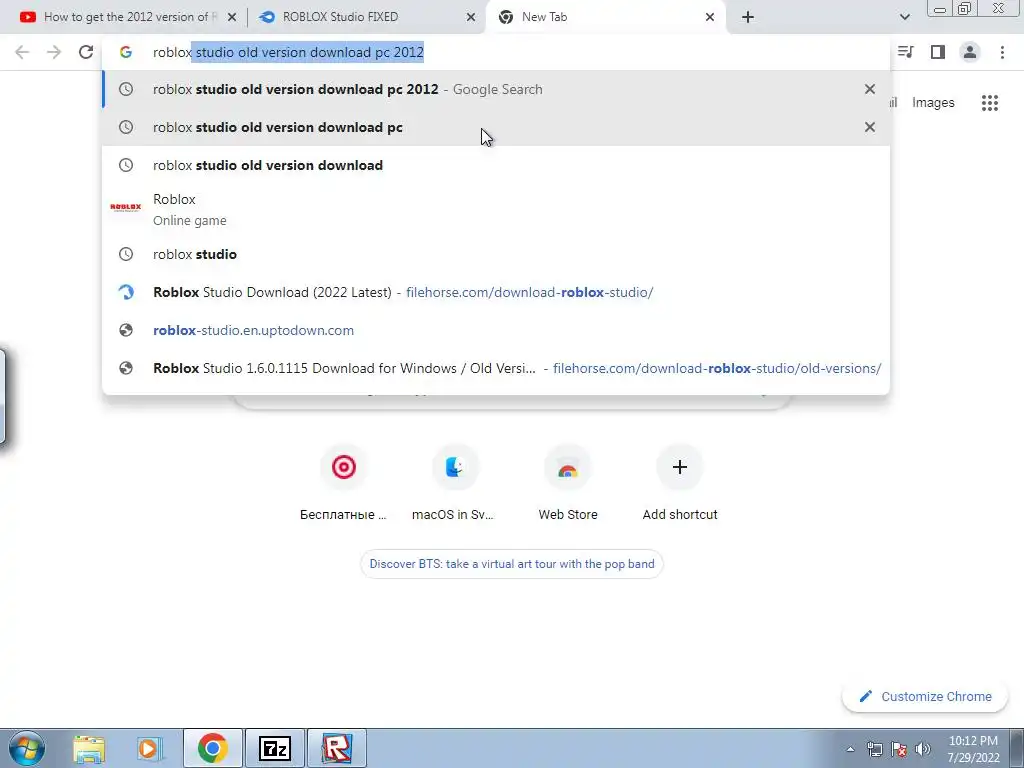Open the Web Store shortcut

coord(568,483)
